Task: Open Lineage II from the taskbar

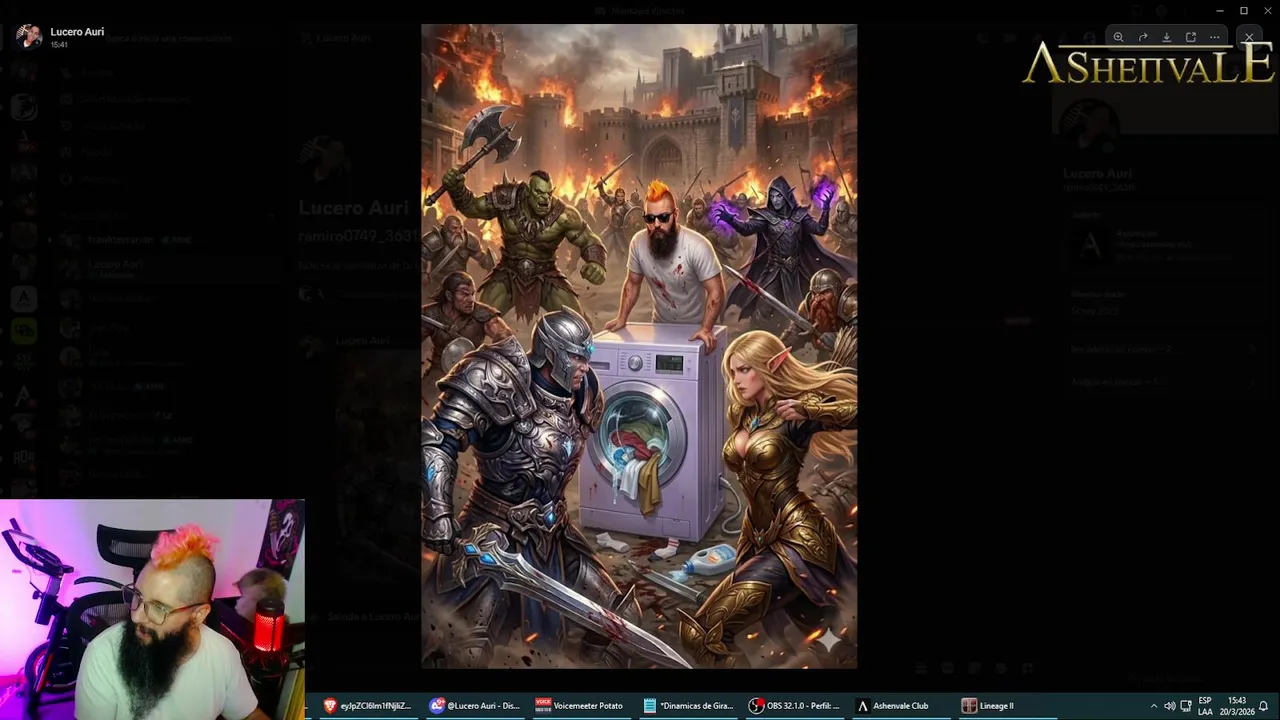Action: [1008, 705]
